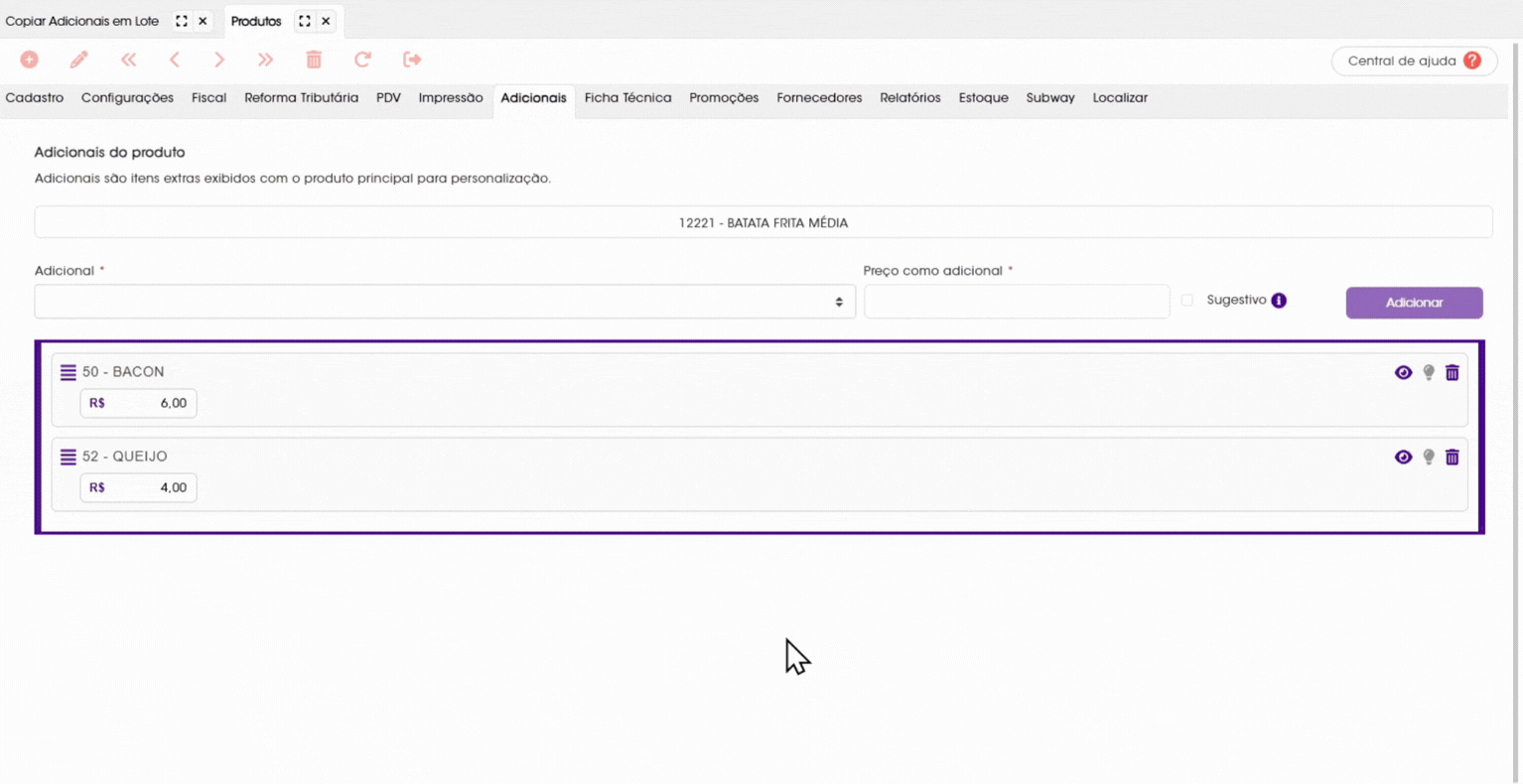Click the Adicionar button
Viewport: 1523px width, 784px height.
(1414, 303)
